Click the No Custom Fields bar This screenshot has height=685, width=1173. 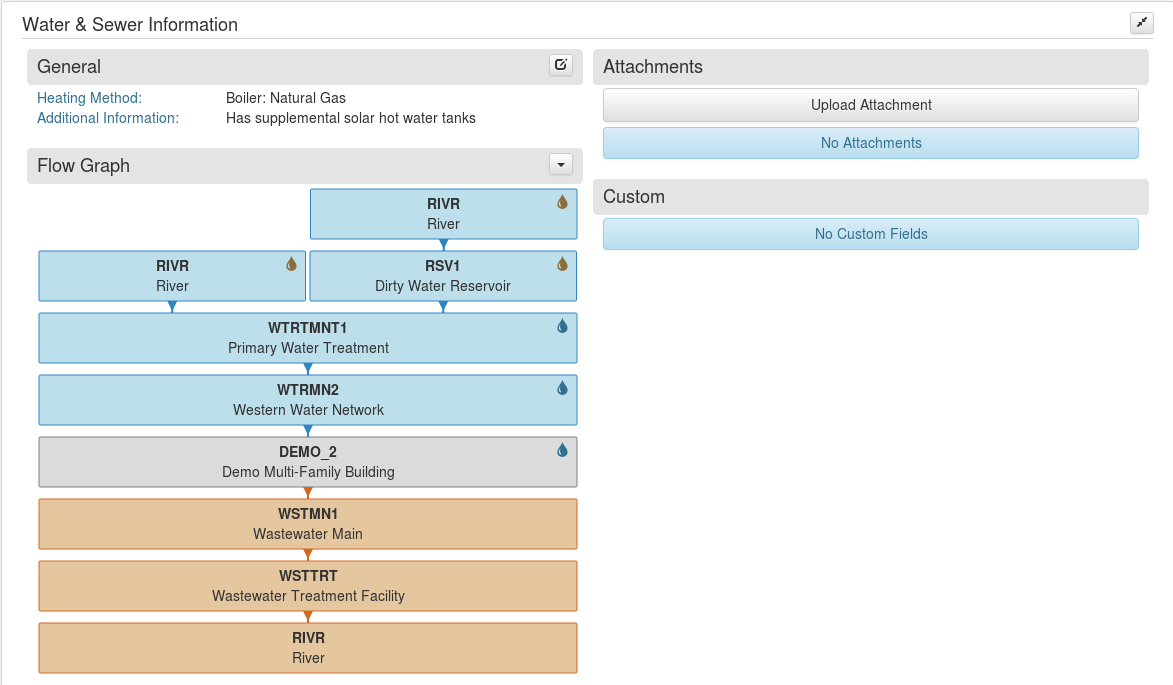click(x=871, y=234)
